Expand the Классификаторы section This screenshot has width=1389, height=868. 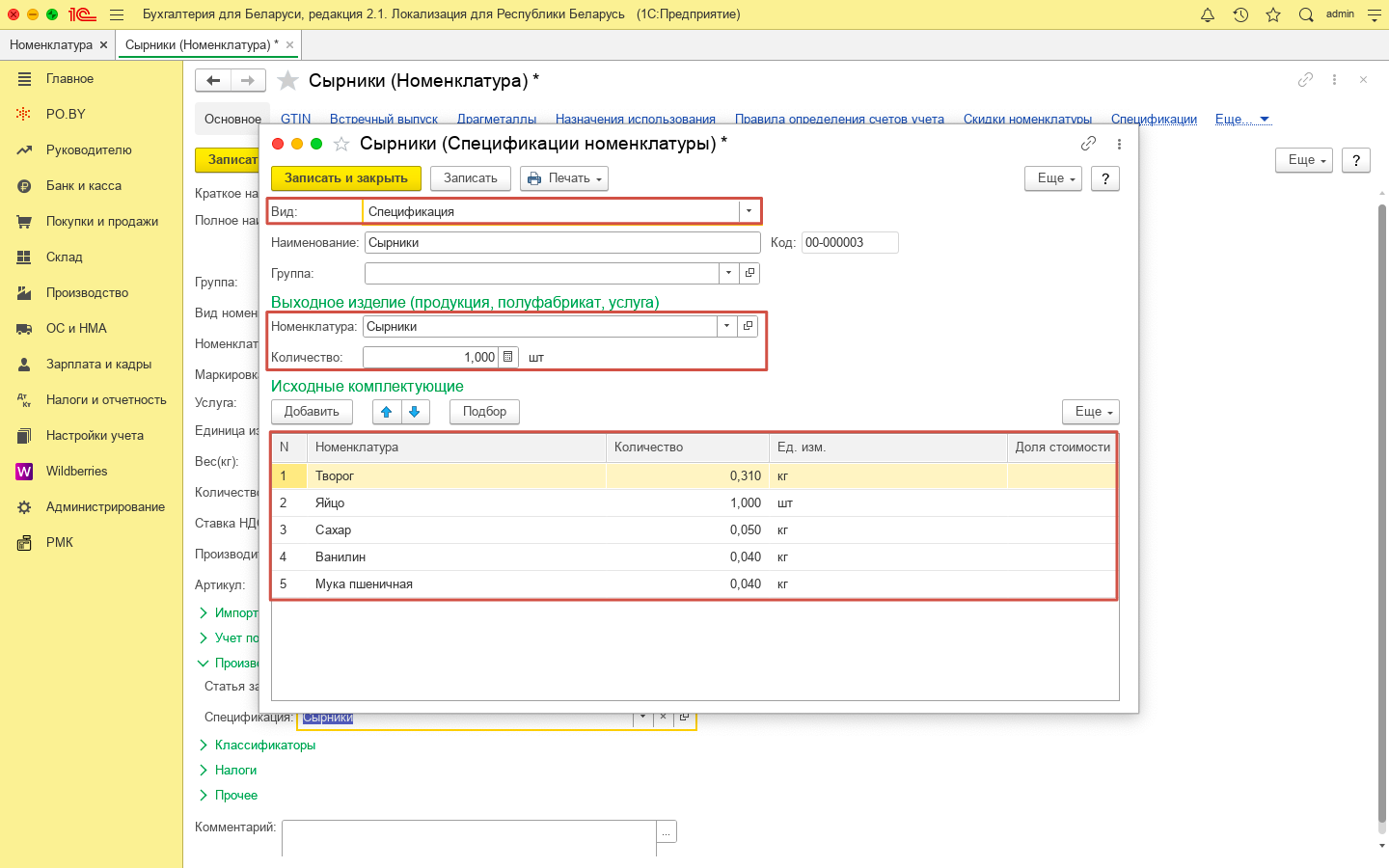point(264,745)
